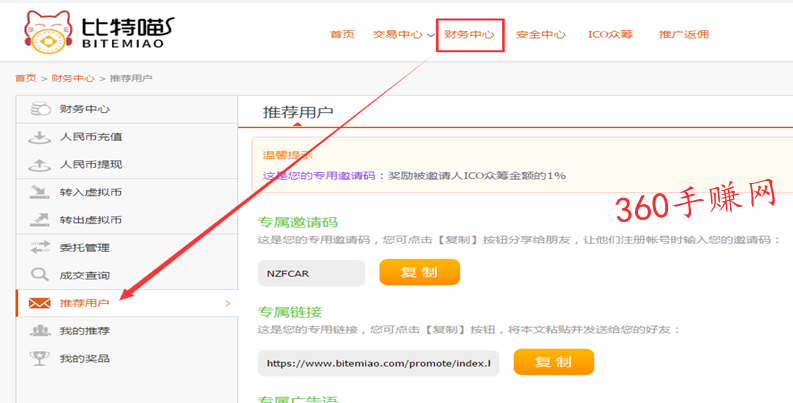Select 我的推荐 in the sidebar
This screenshot has width=793, height=403.
(127, 331)
